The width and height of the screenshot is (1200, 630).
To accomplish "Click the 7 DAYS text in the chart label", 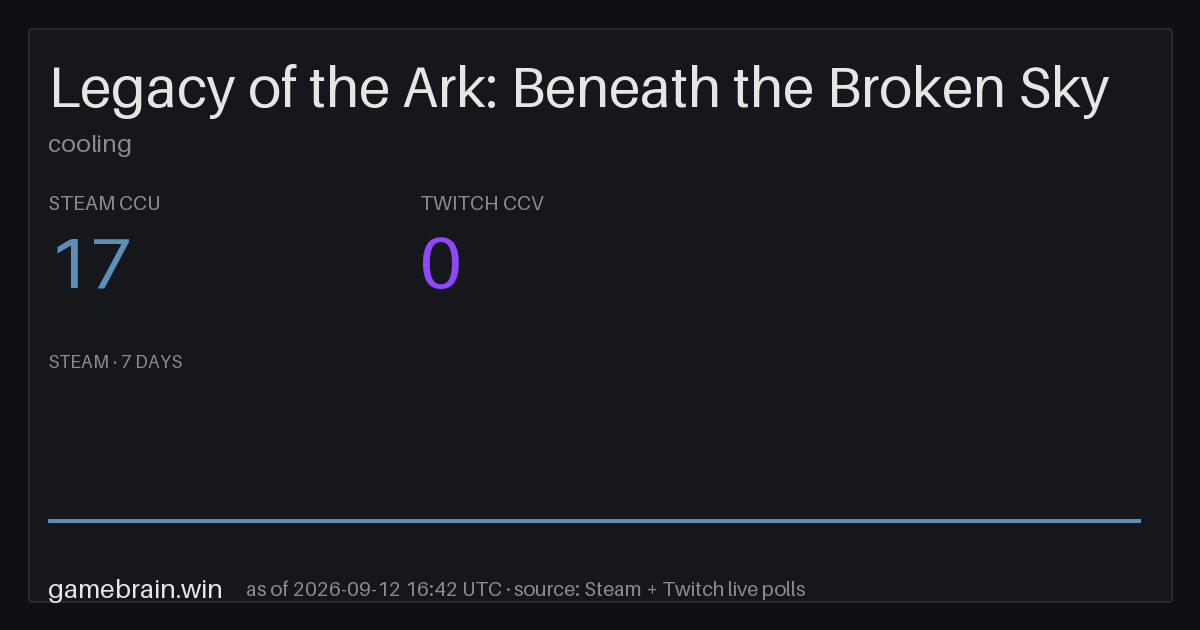I will point(152,362).
